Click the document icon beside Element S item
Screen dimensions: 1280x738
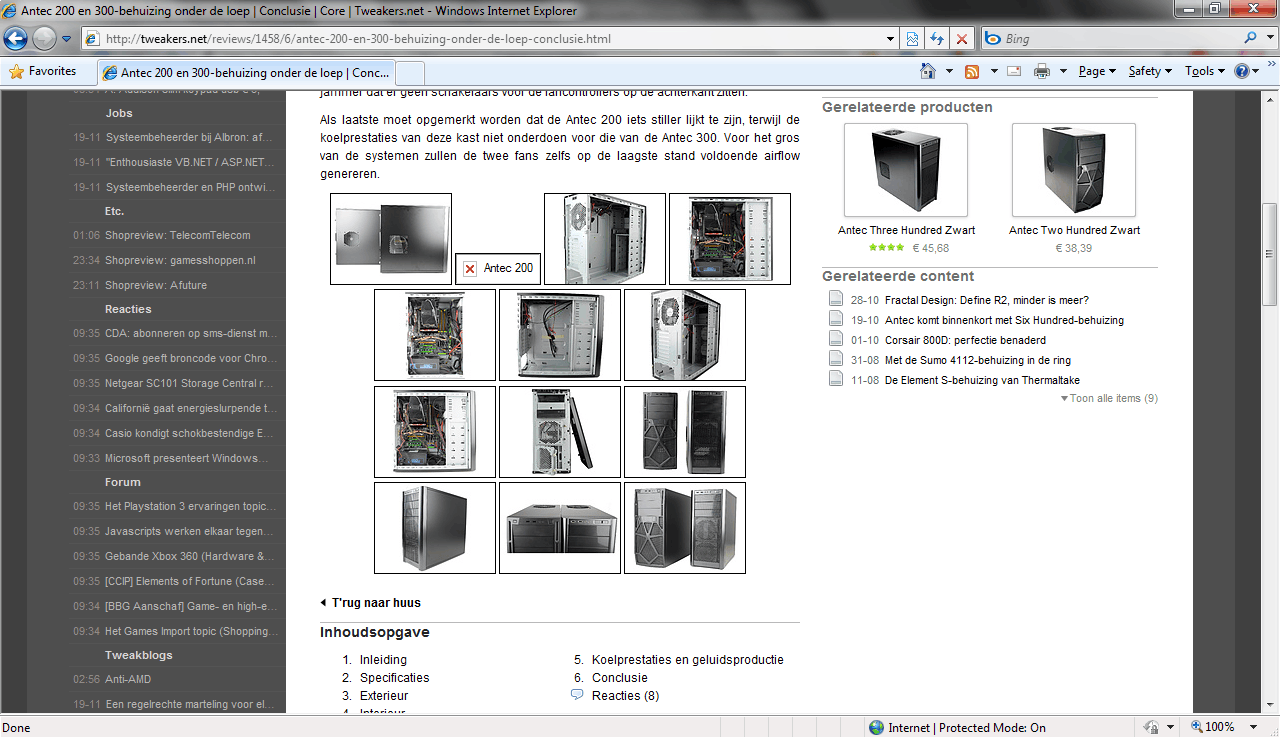point(836,379)
